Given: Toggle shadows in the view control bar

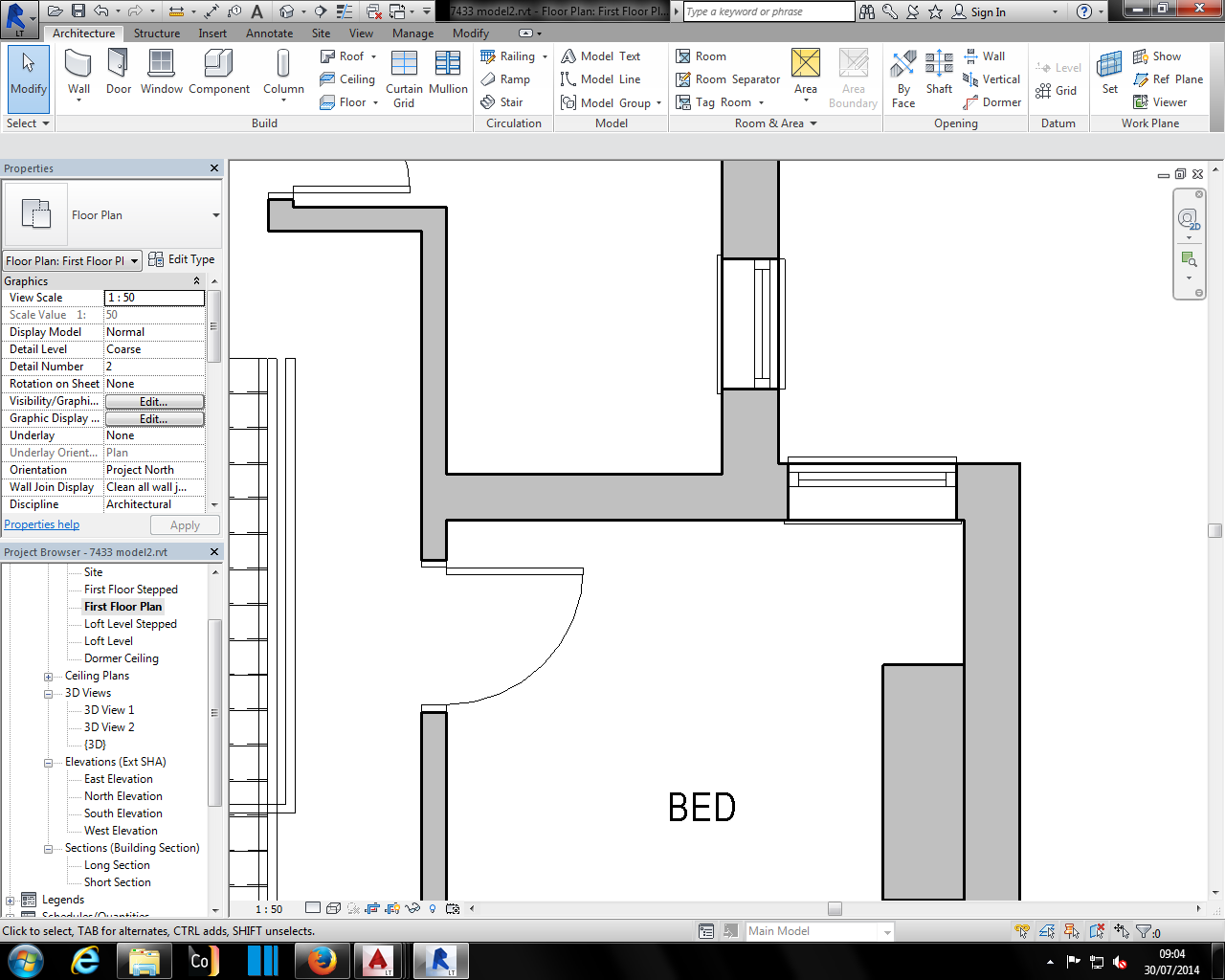Looking at the screenshot, I should [x=354, y=908].
